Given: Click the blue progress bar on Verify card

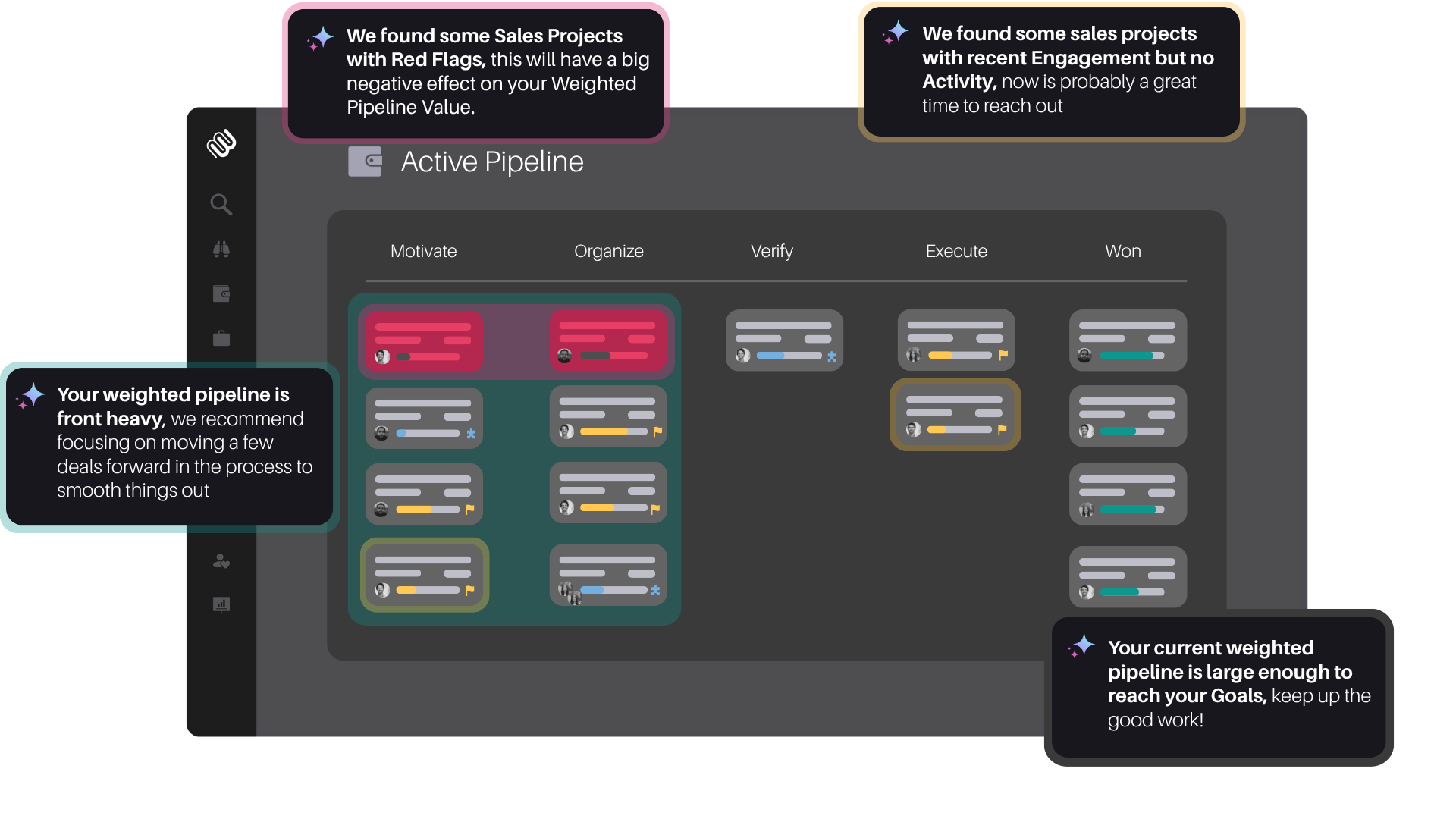Looking at the screenshot, I should [789, 356].
